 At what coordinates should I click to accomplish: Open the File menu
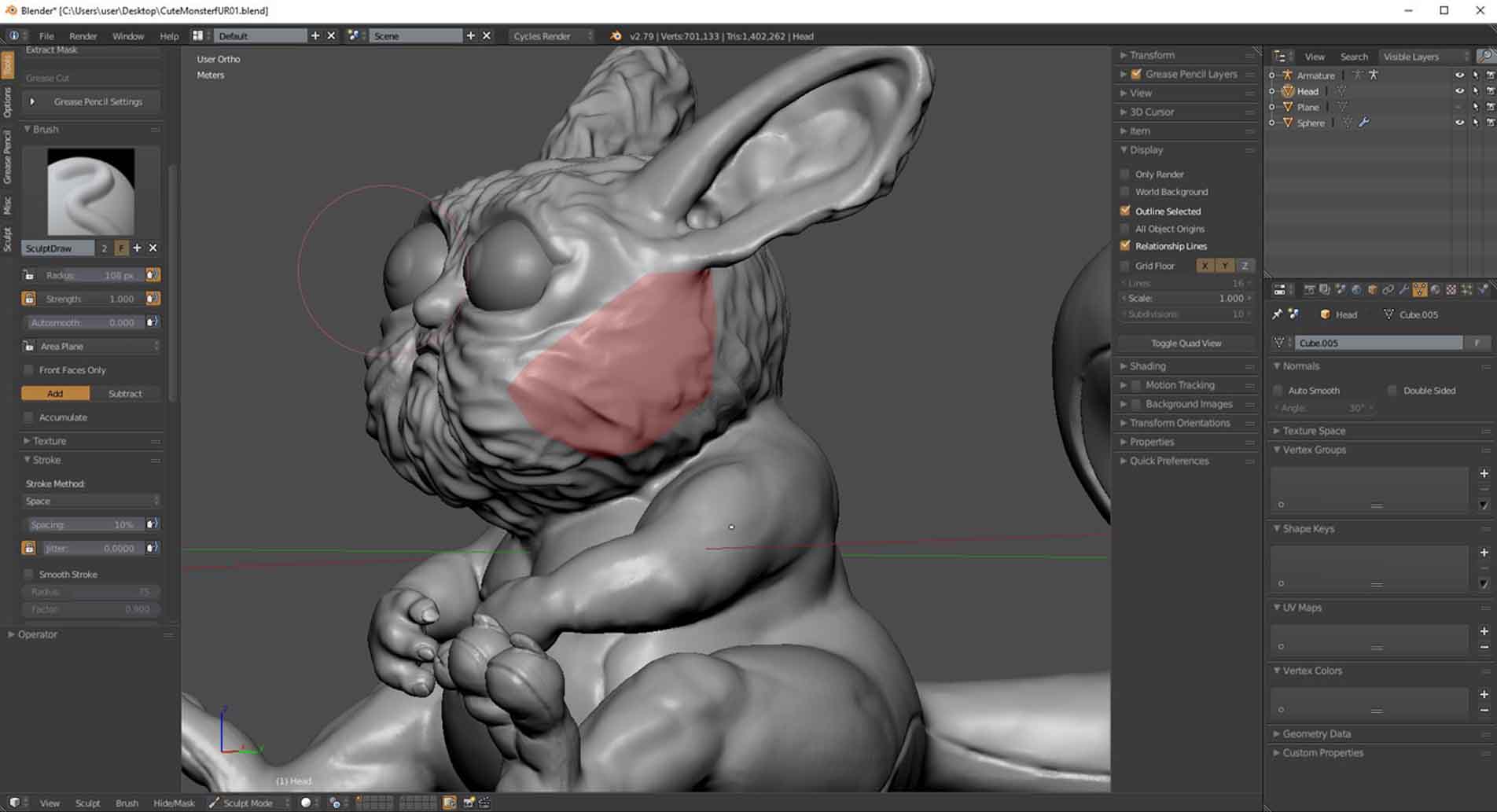click(46, 36)
